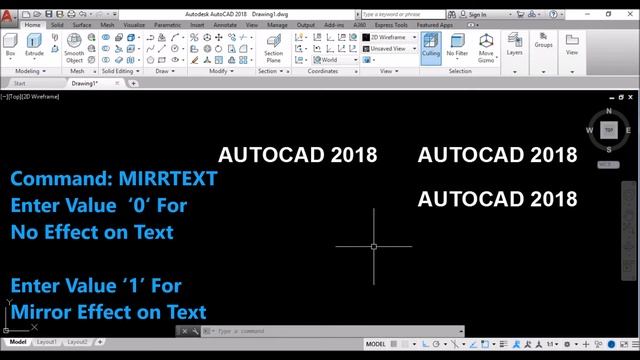Expand the Modify panel
Screen dimensions: 640x360
pos(221,71)
